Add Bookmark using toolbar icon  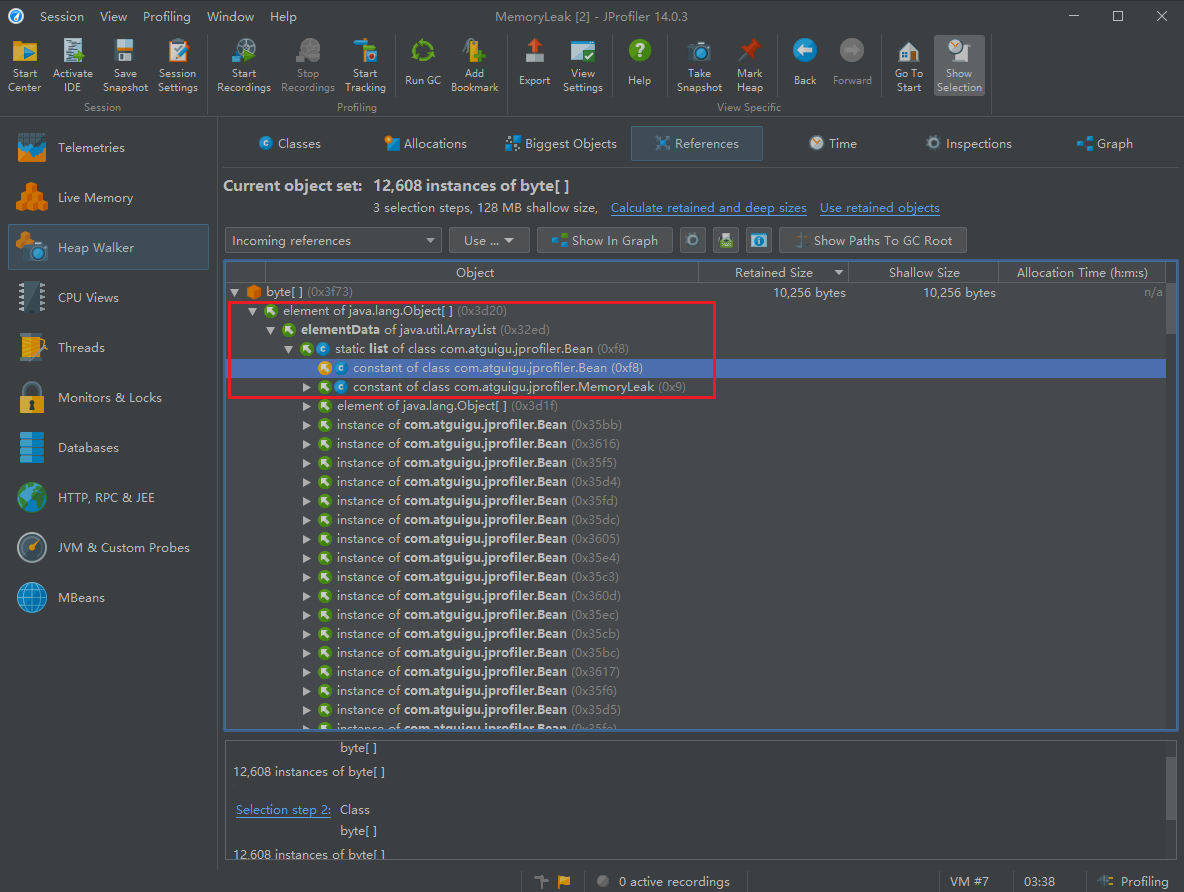pyautogui.click(x=474, y=66)
